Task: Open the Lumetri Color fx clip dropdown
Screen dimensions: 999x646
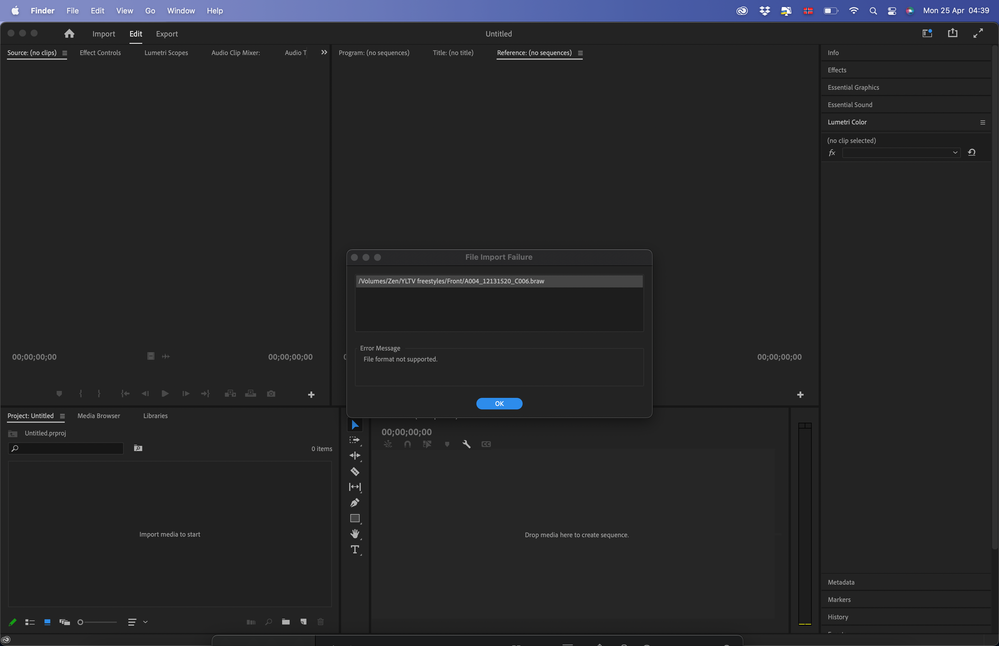Action: [901, 152]
